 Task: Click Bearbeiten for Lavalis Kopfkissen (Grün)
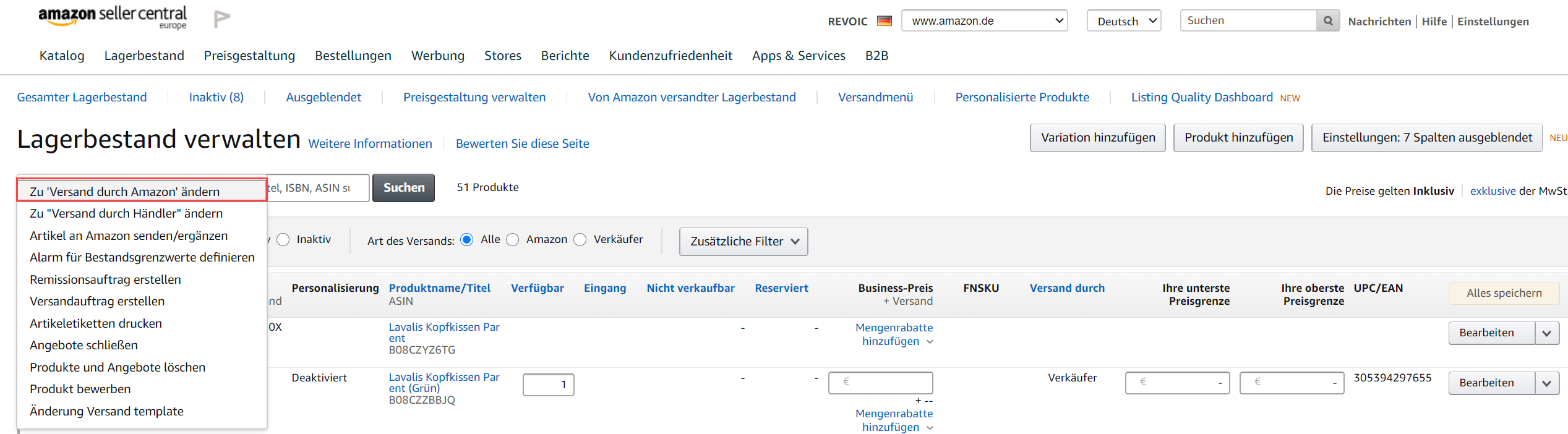[x=1492, y=383]
